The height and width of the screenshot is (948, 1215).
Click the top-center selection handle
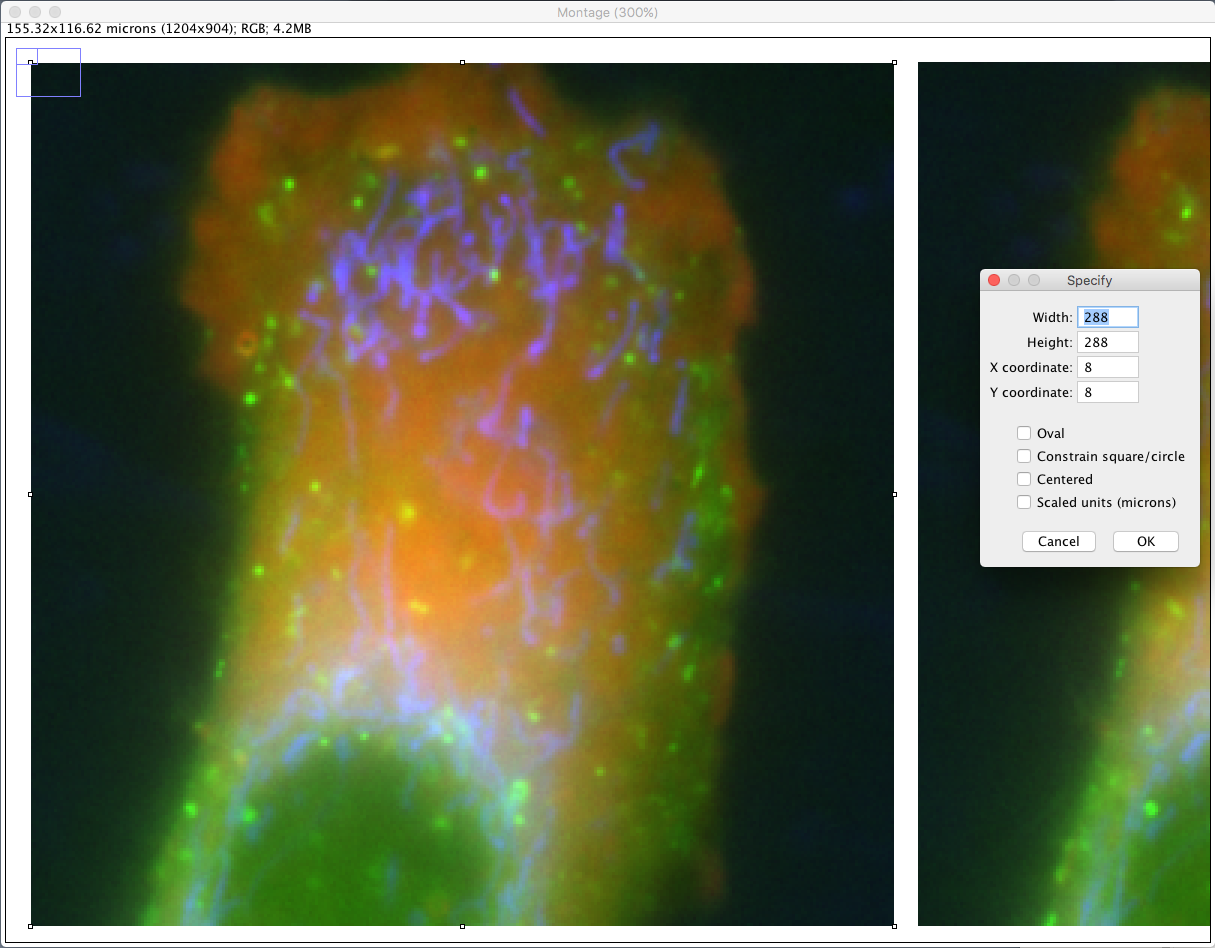pos(462,62)
